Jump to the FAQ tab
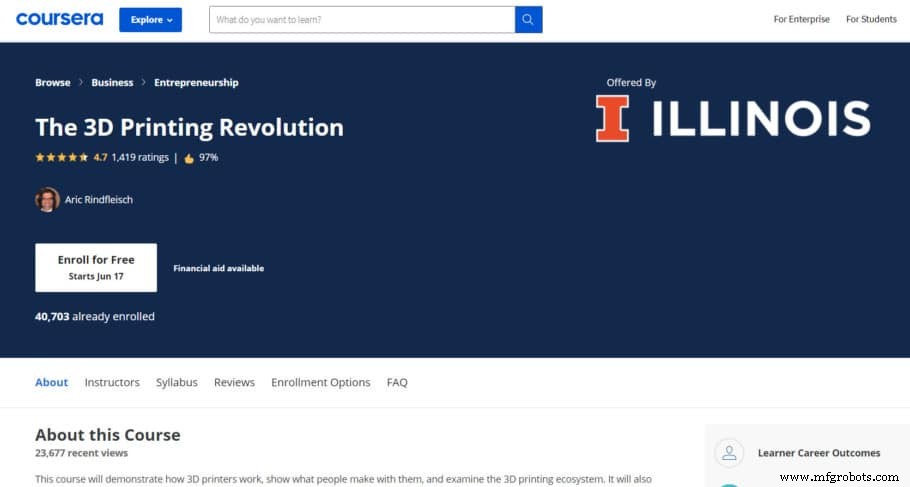This screenshot has height=487, width=910. coord(397,382)
